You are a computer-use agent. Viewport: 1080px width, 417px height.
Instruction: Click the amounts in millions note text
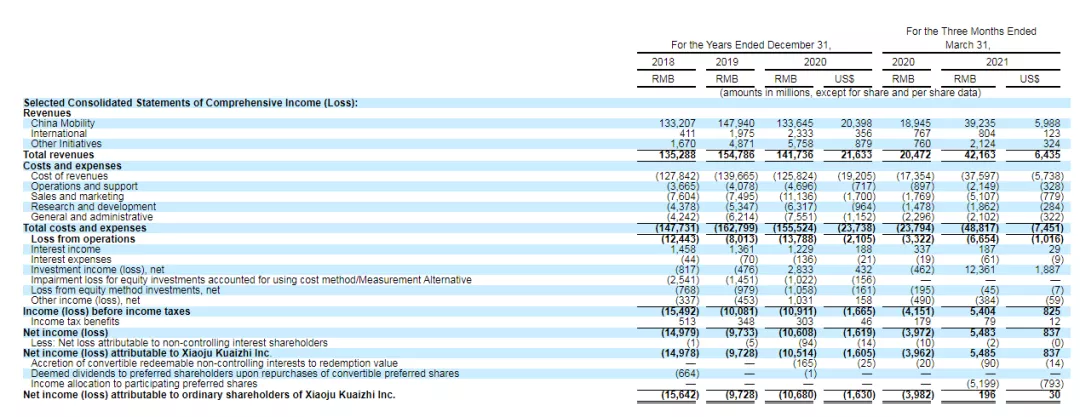(x=850, y=92)
